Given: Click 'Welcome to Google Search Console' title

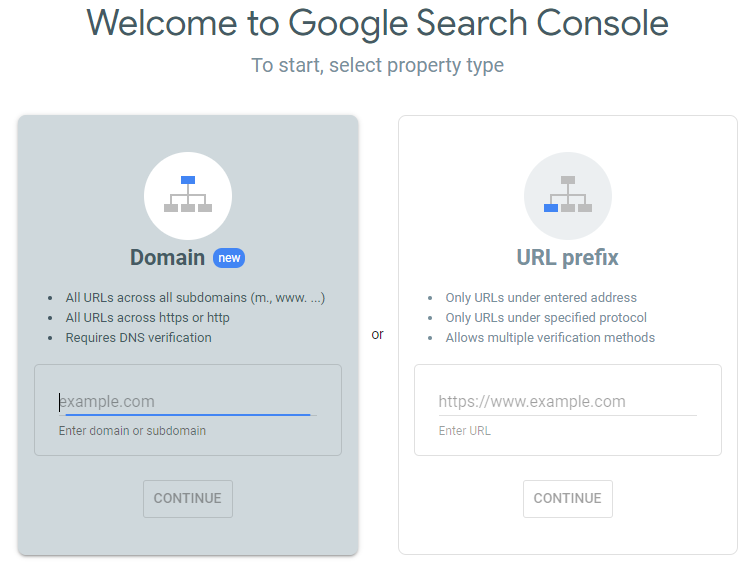Looking at the screenshot, I should (377, 24).
